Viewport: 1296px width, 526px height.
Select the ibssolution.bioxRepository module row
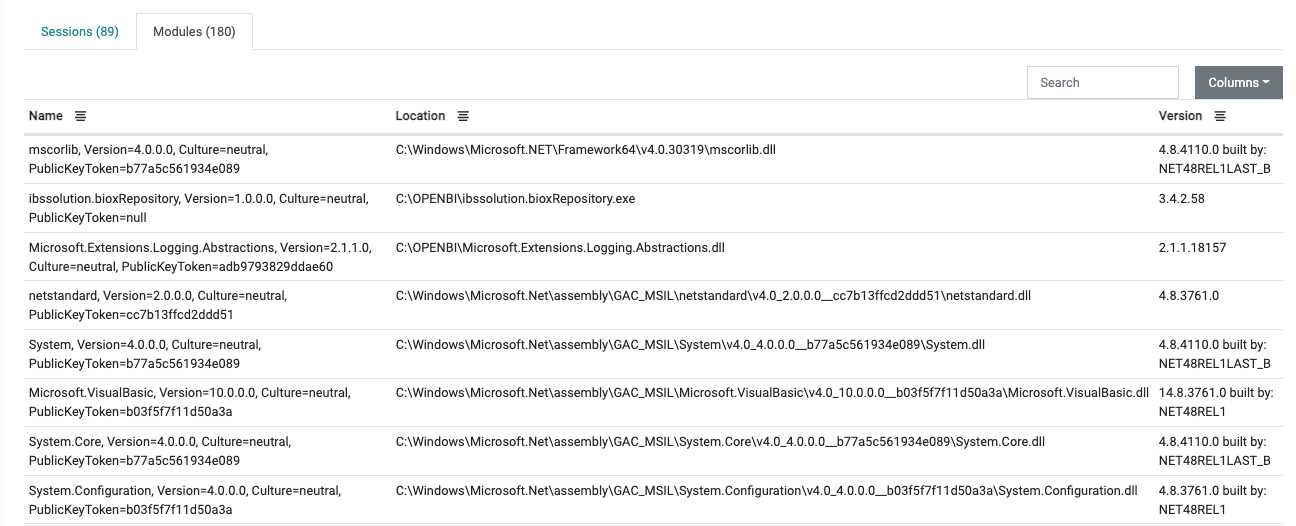pos(198,207)
